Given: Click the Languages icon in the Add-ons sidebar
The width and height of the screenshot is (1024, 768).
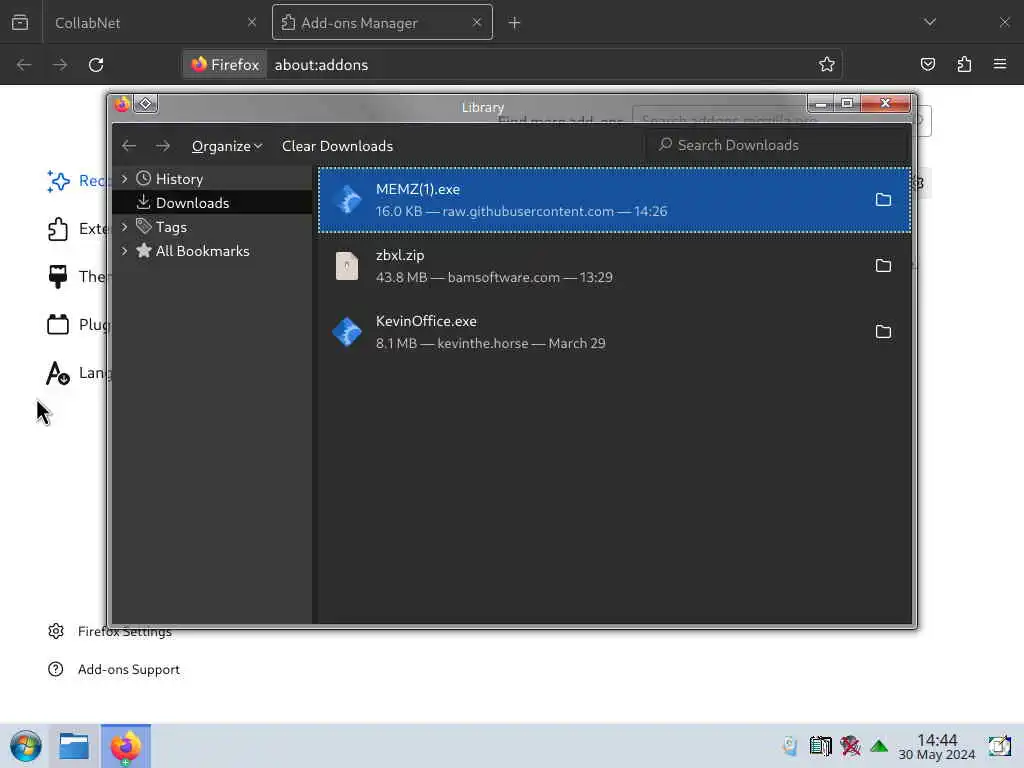Looking at the screenshot, I should 57,373.
